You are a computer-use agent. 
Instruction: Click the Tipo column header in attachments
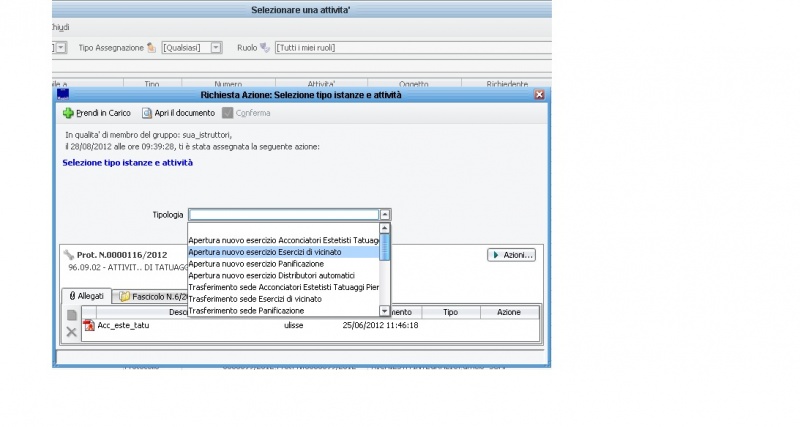pos(451,312)
